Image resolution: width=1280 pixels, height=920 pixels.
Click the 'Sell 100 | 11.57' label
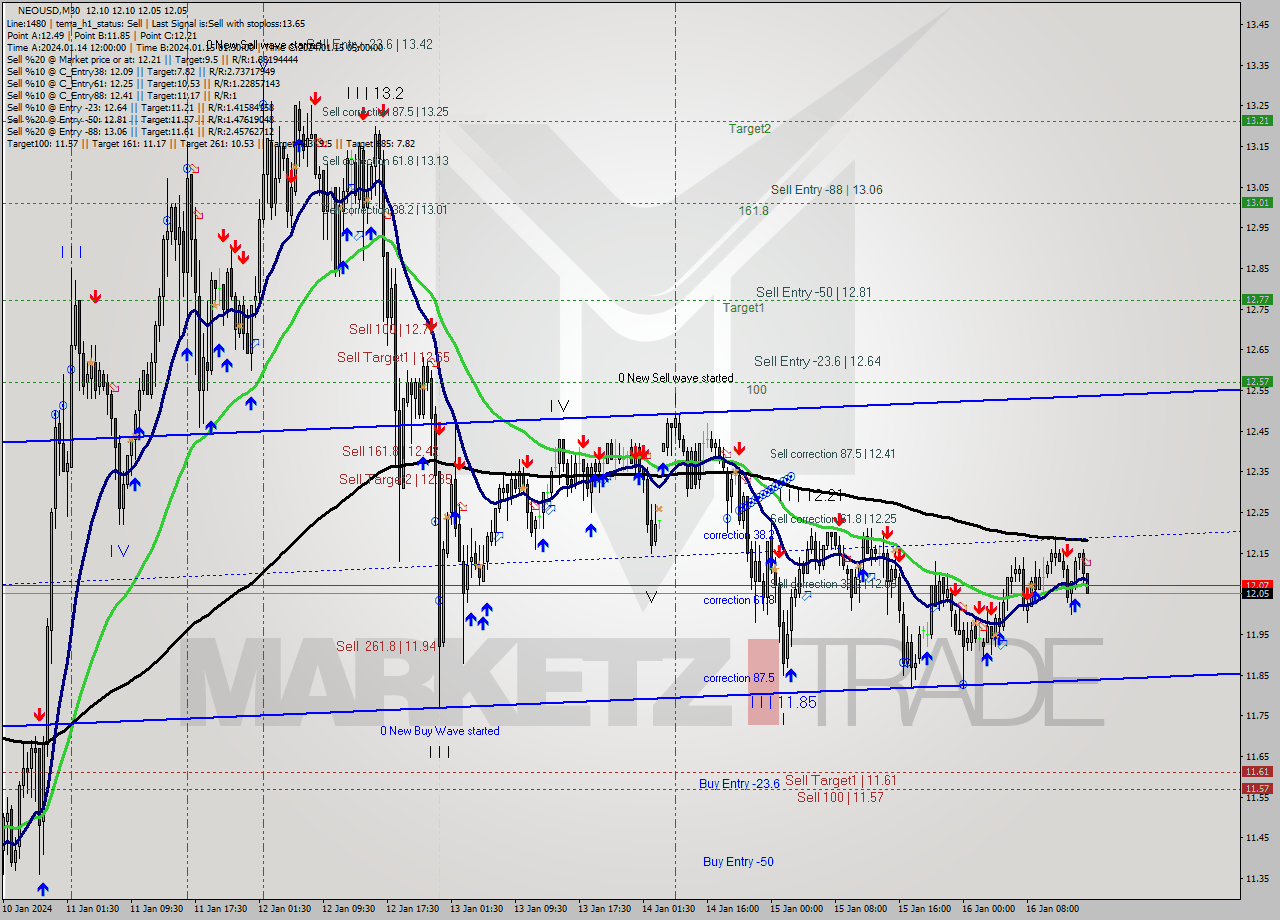(840, 797)
